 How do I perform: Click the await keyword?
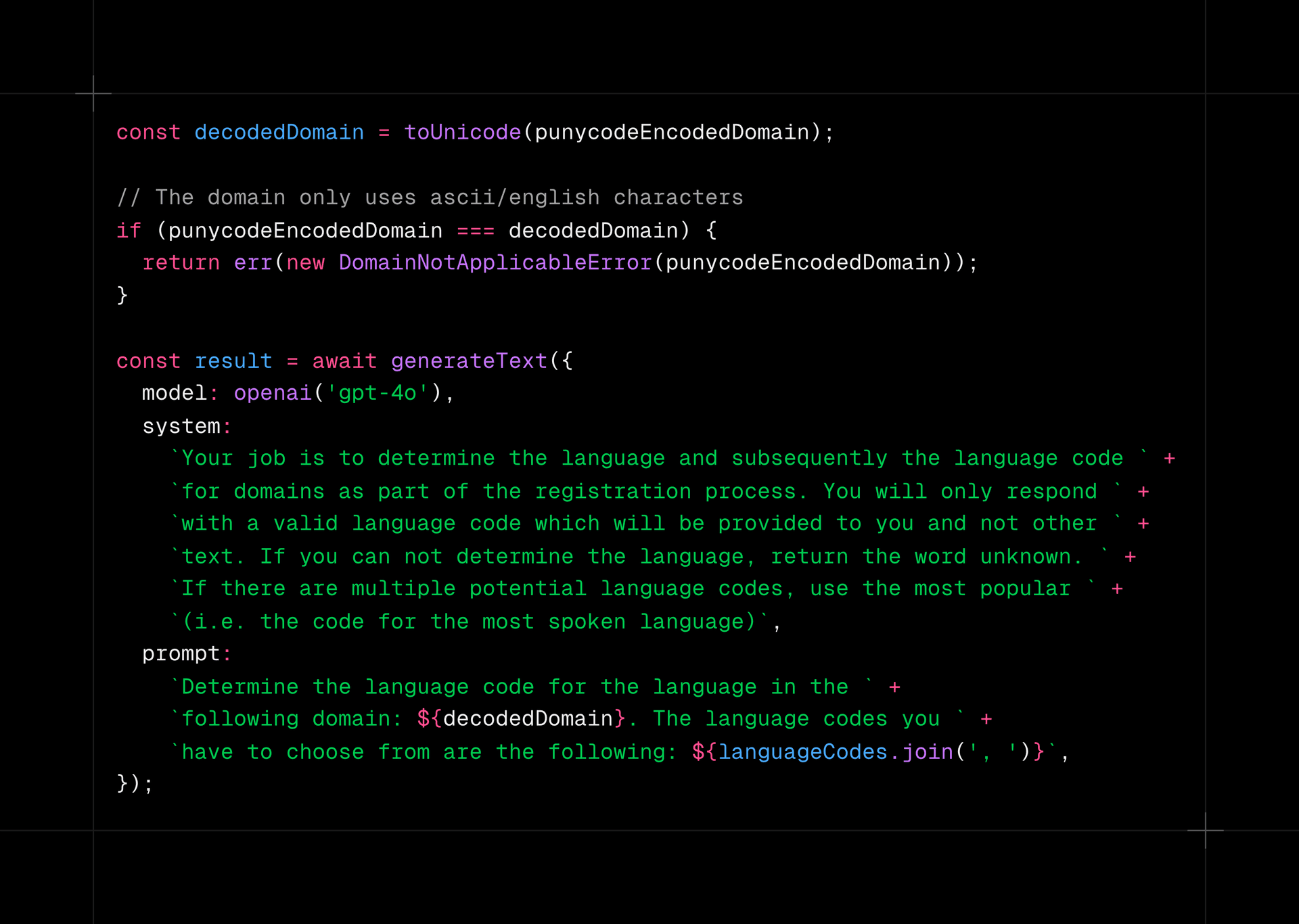pyautogui.click(x=344, y=361)
